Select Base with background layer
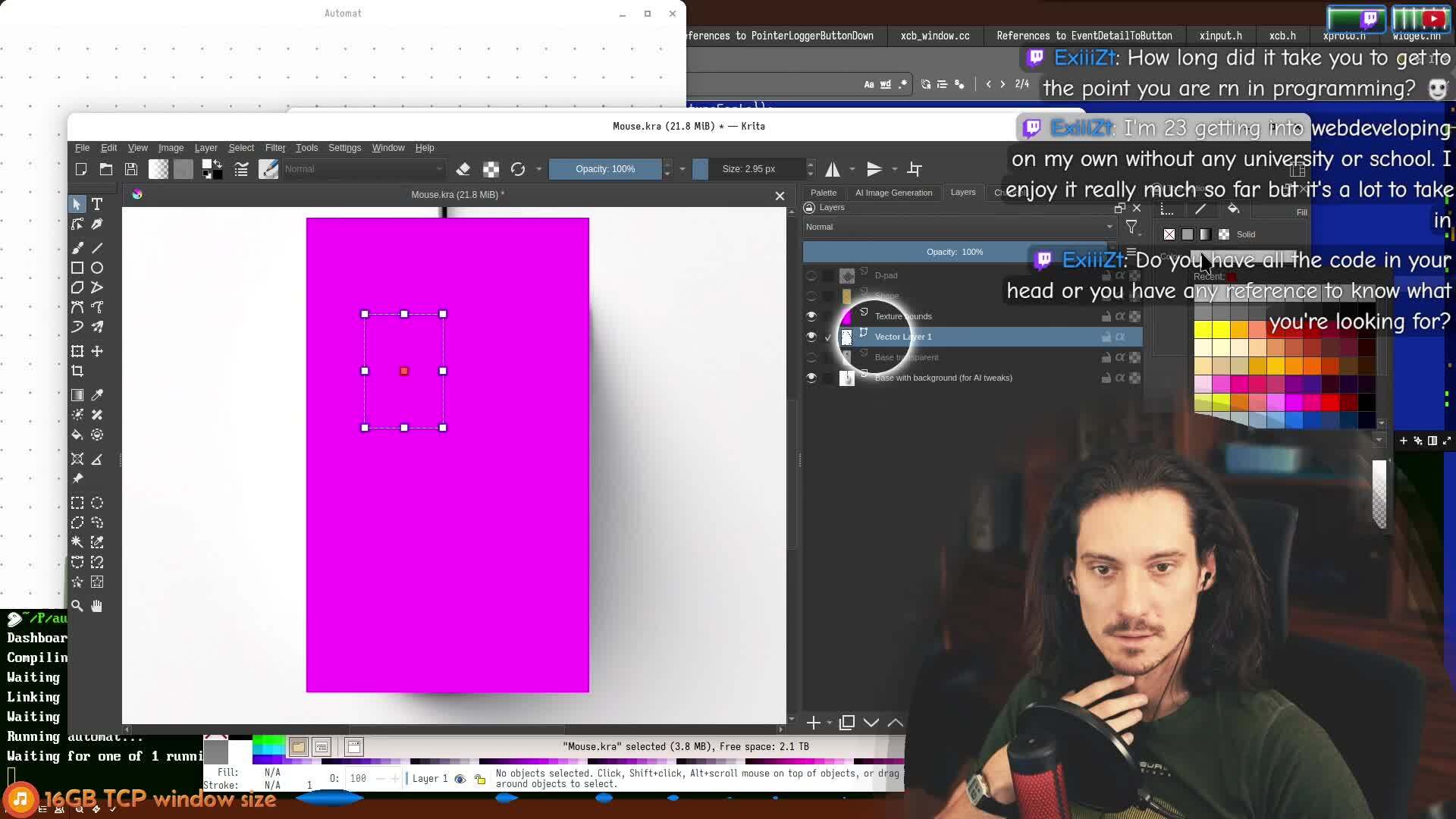 (943, 378)
